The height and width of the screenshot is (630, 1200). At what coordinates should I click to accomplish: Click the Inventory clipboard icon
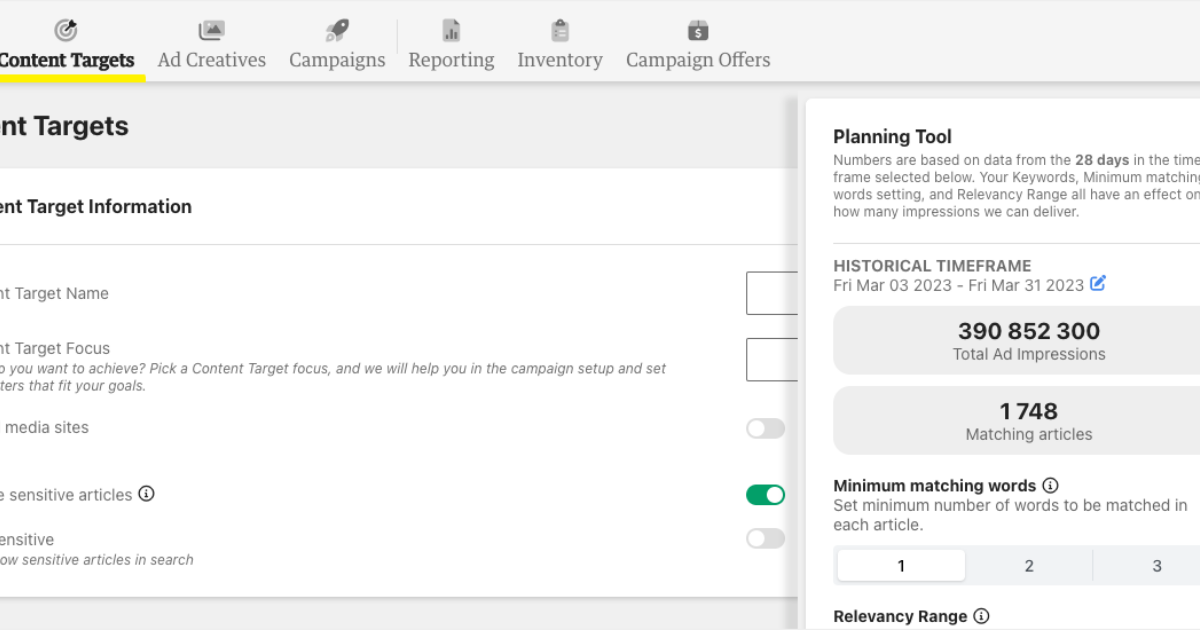560,30
